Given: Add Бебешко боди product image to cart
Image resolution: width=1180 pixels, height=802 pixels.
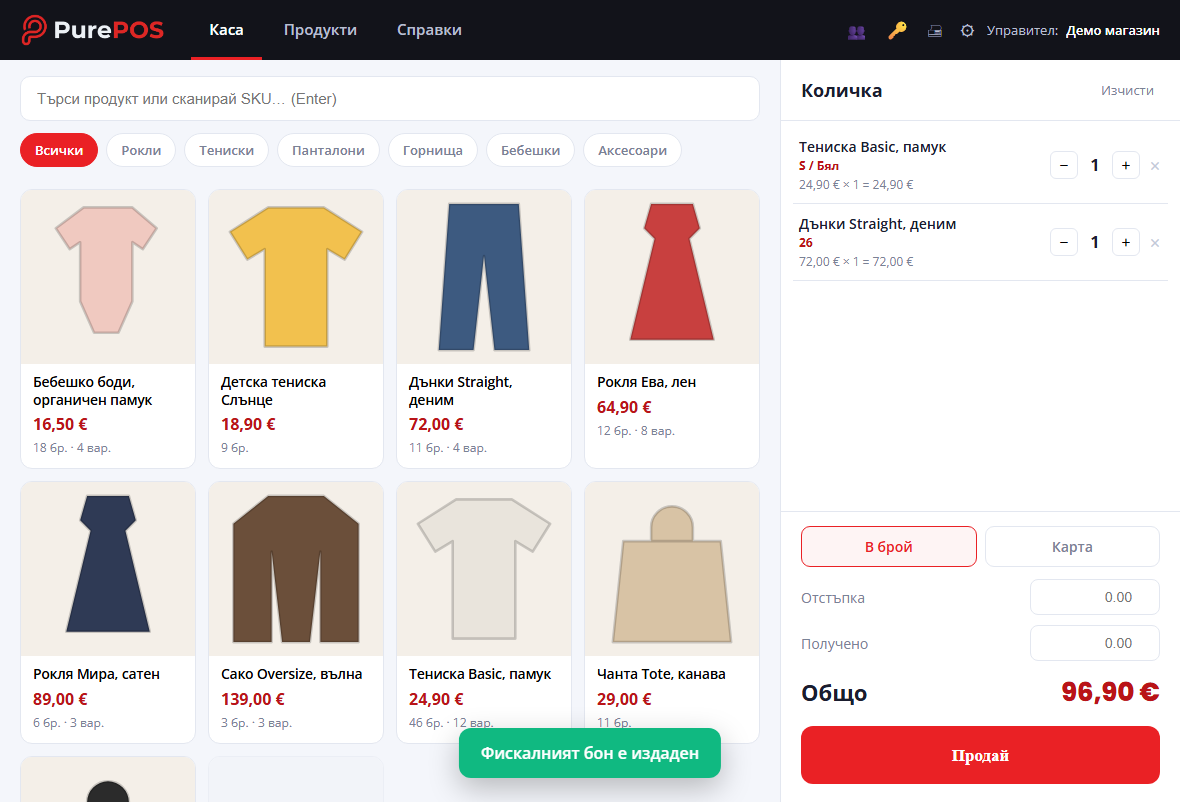Looking at the screenshot, I should coord(108,277).
